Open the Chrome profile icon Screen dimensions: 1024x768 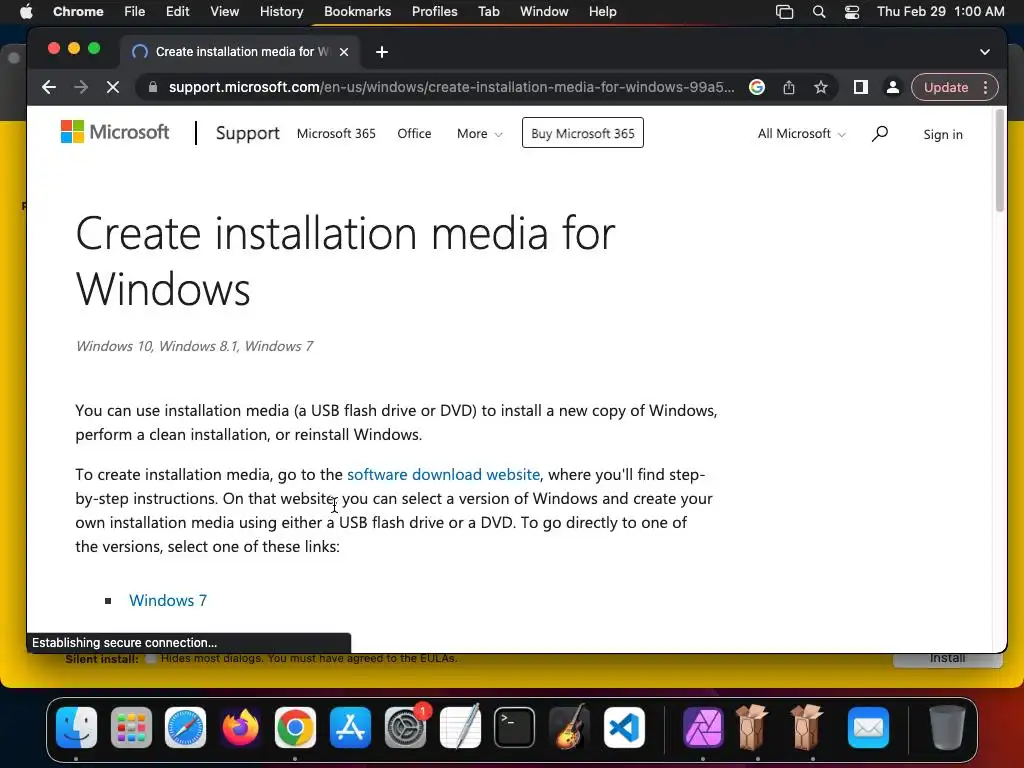(x=892, y=87)
